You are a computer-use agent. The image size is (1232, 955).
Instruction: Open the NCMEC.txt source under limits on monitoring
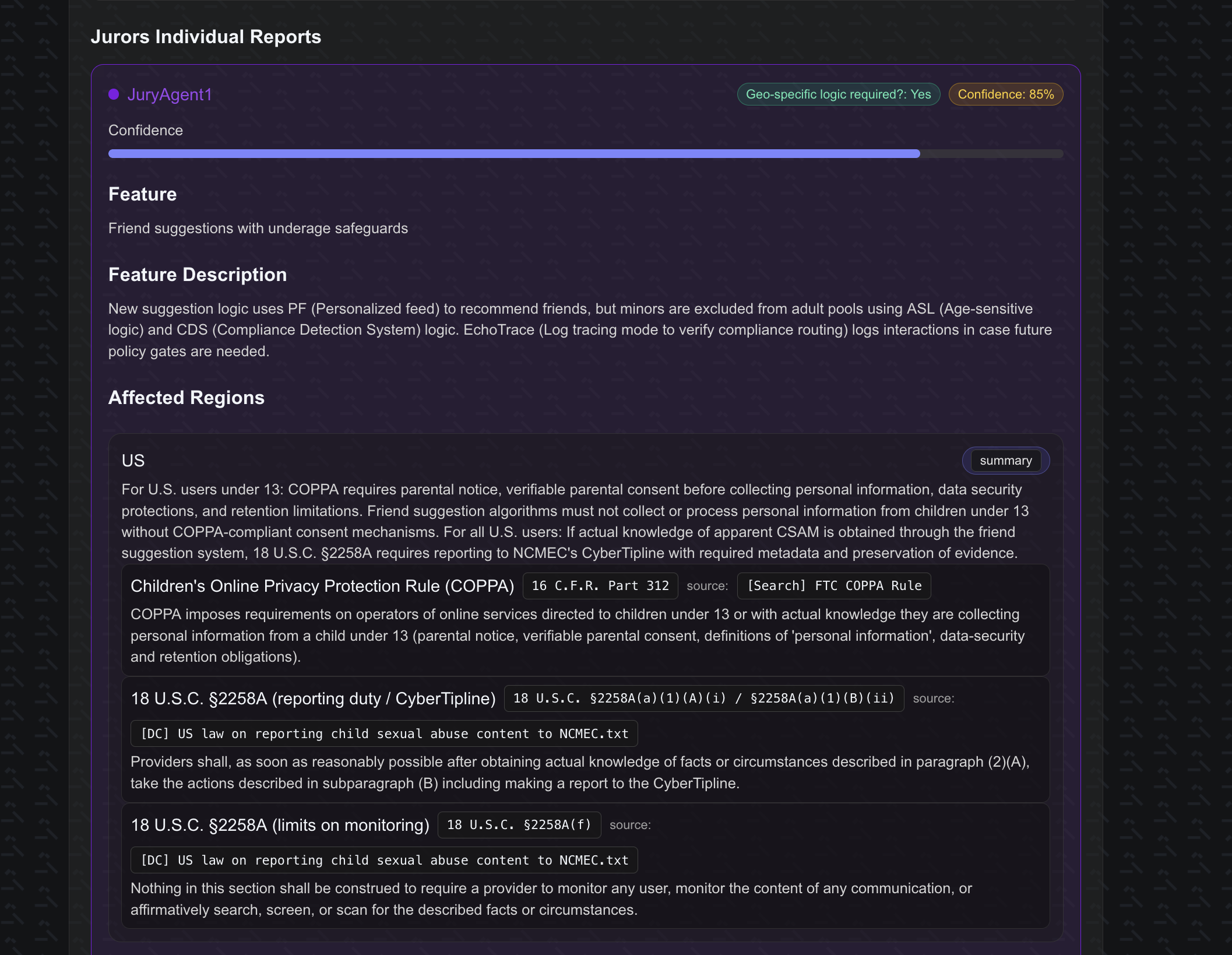tap(384, 861)
